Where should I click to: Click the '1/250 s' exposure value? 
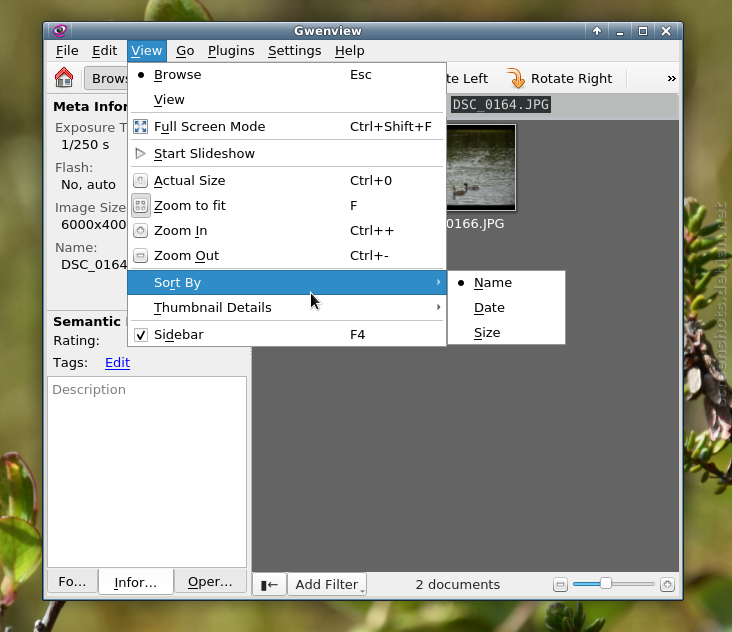pyautogui.click(x=85, y=145)
